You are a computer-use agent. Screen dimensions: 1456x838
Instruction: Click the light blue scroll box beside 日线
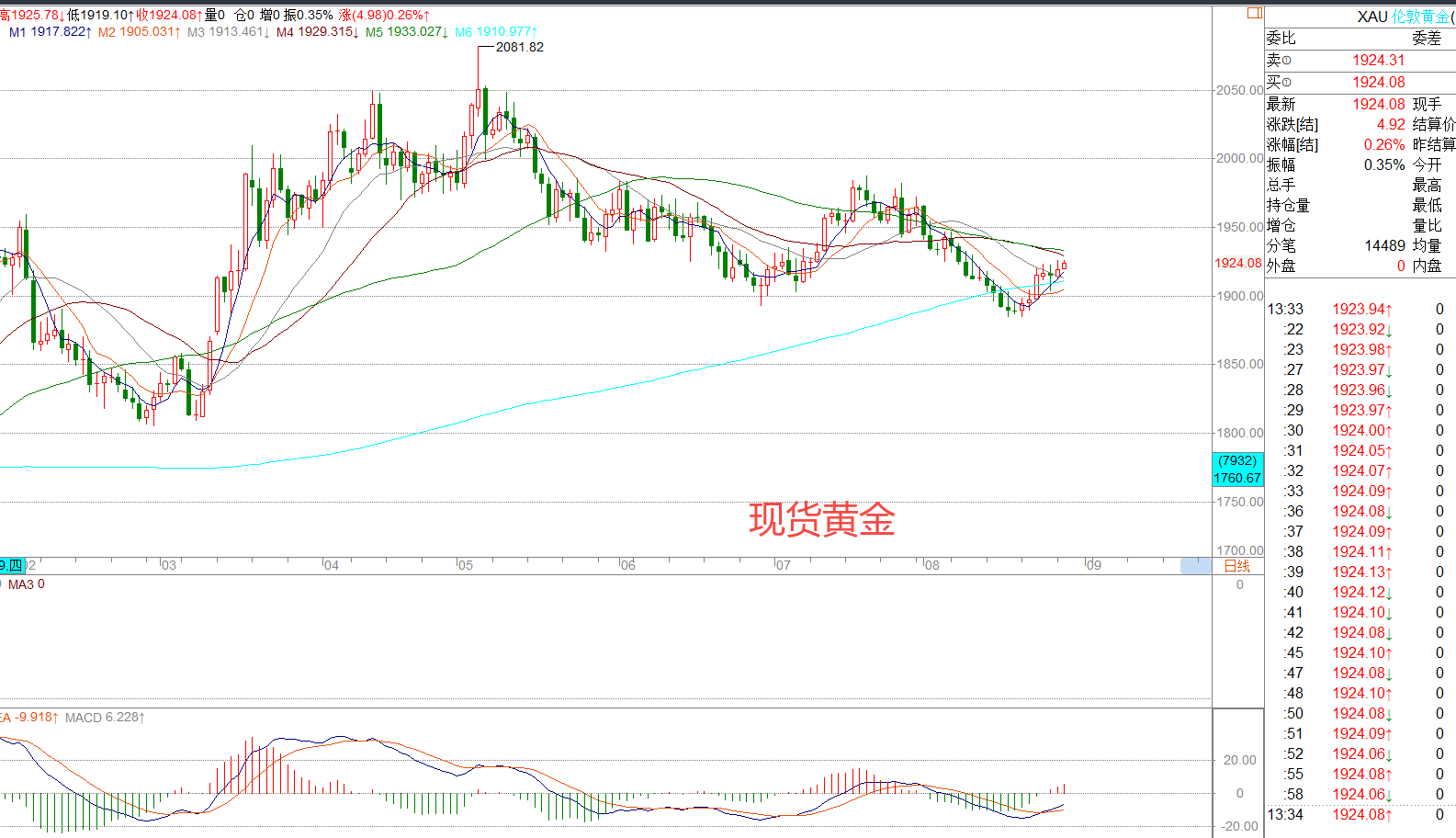pyautogui.click(x=1196, y=566)
